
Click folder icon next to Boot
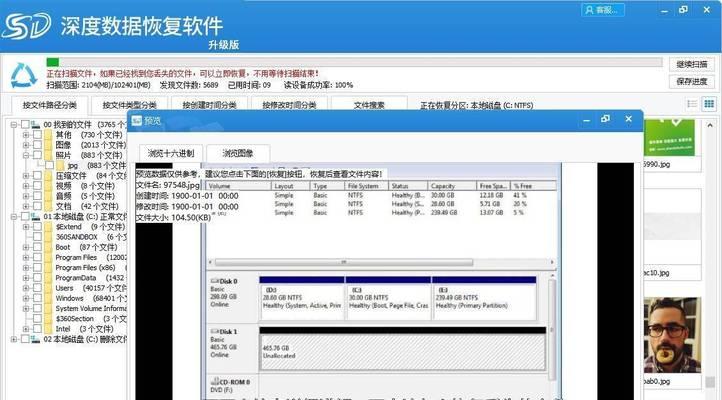(48, 247)
